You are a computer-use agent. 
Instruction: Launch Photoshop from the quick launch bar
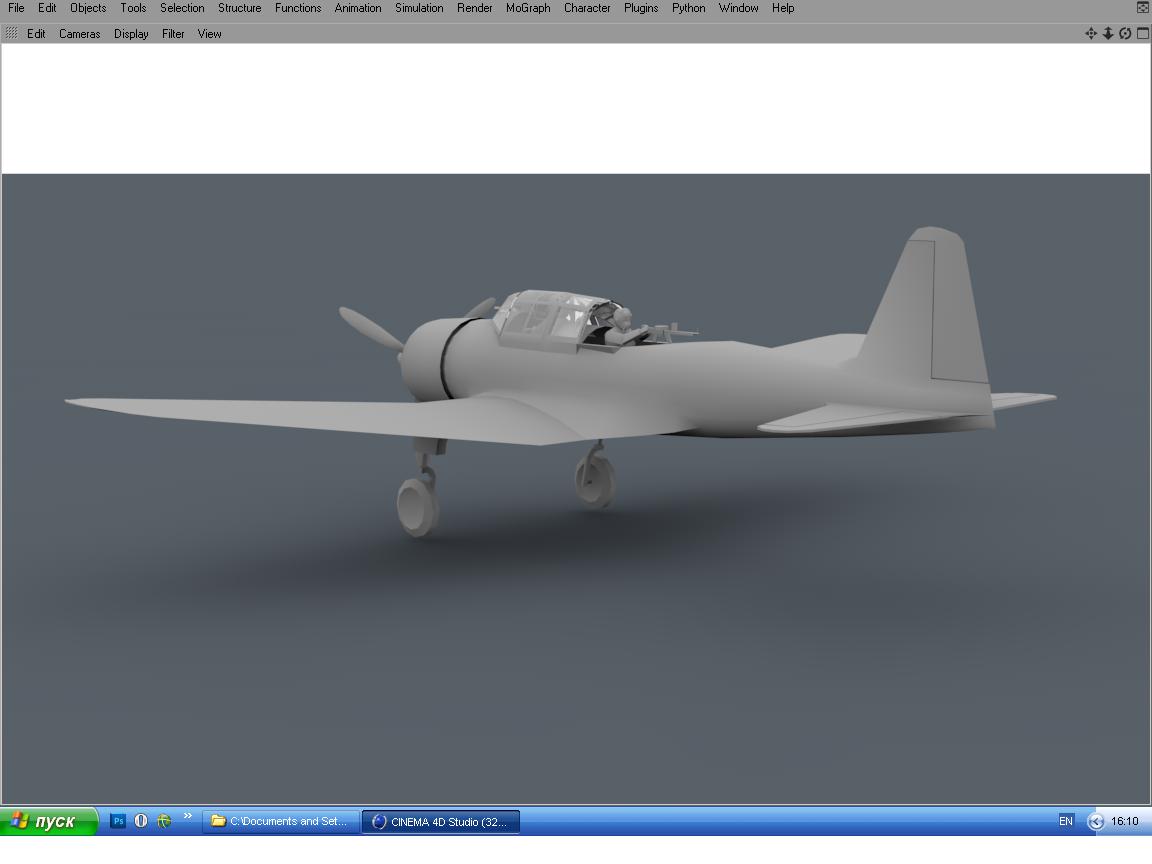(x=118, y=821)
